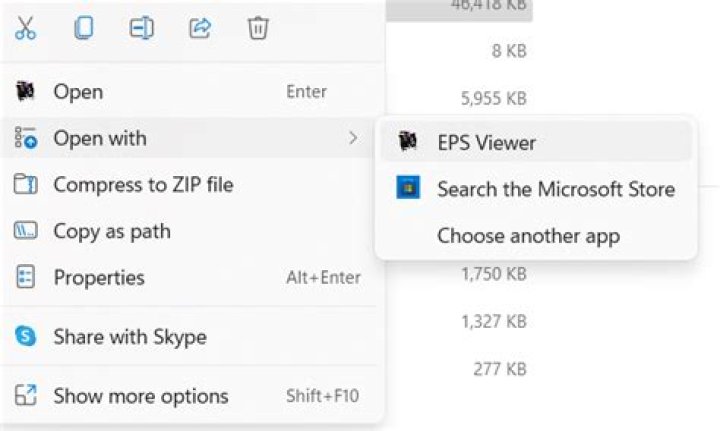The image size is (720, 431).
Task: Open file Properties
Action: pos(98,278)
